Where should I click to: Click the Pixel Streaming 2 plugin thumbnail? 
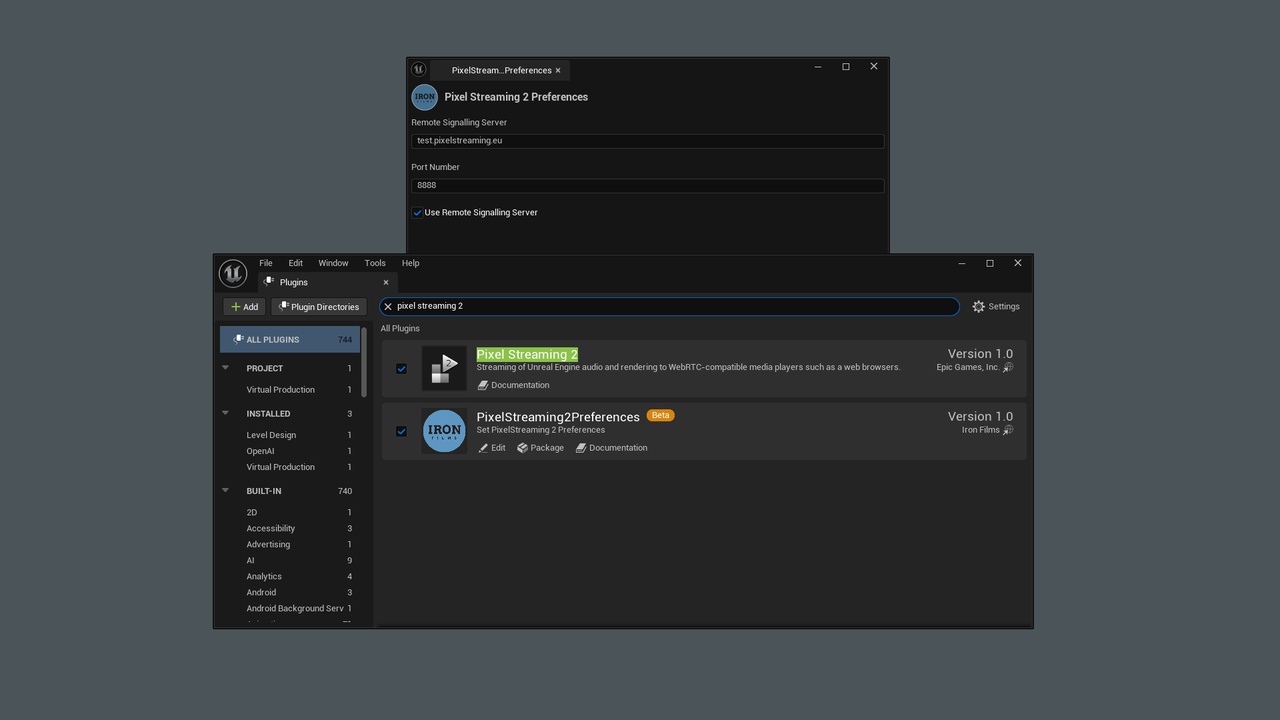click(x=444, y=368)
